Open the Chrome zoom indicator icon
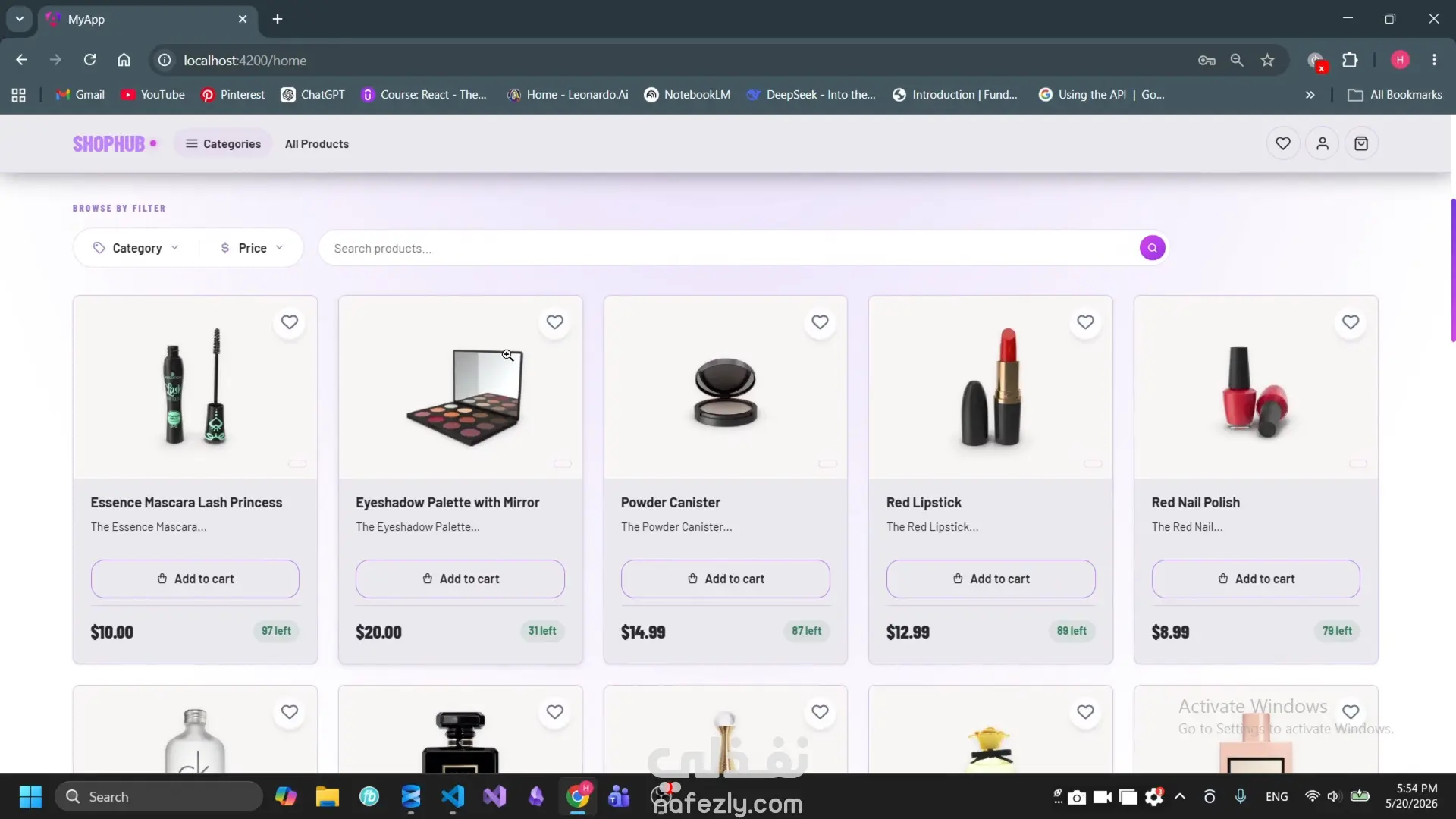The height and width of the screenshot is (819, 1456). coord(1237,60)
